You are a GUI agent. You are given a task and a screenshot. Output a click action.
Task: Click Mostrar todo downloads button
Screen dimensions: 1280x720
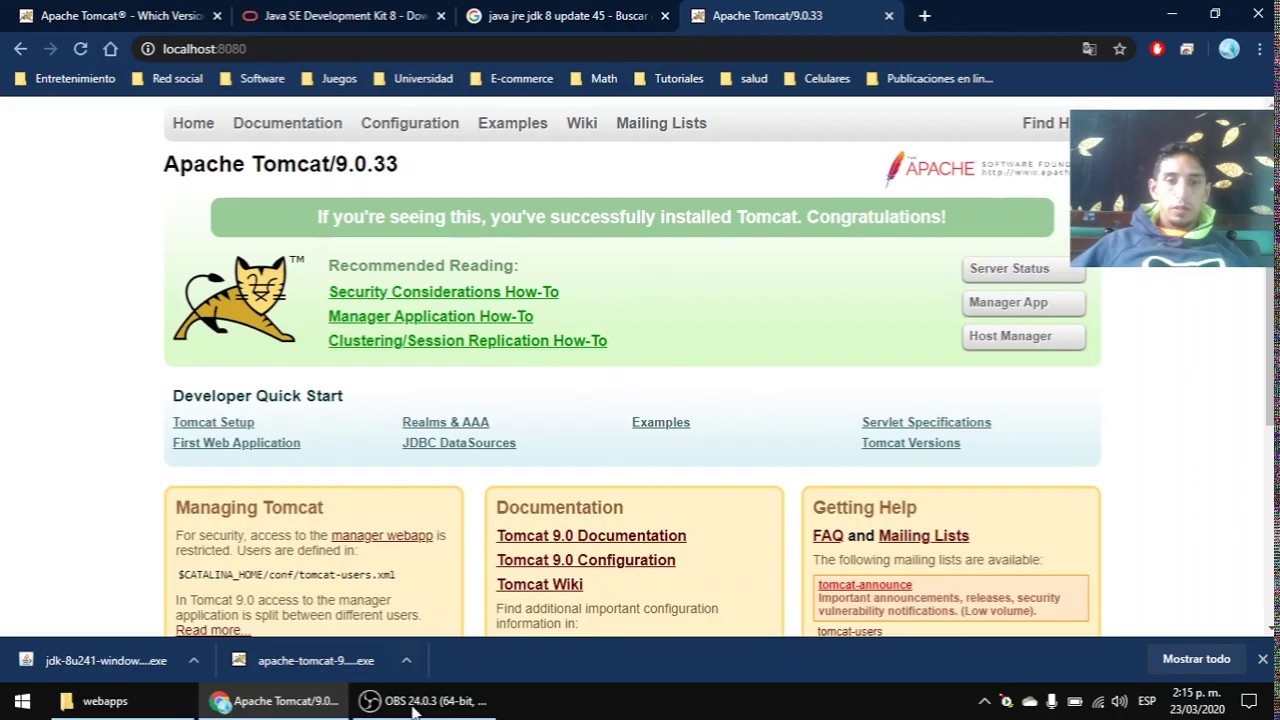pos(1196,659)
